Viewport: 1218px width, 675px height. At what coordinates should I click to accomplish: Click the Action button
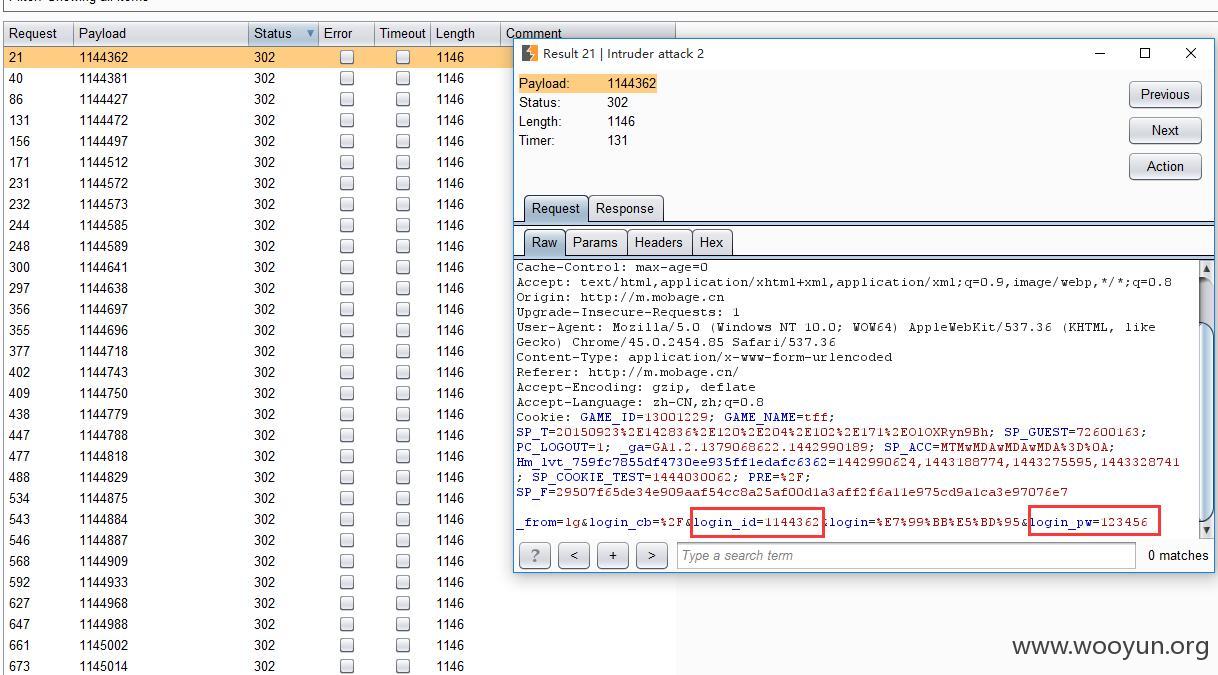(1165, 166)
